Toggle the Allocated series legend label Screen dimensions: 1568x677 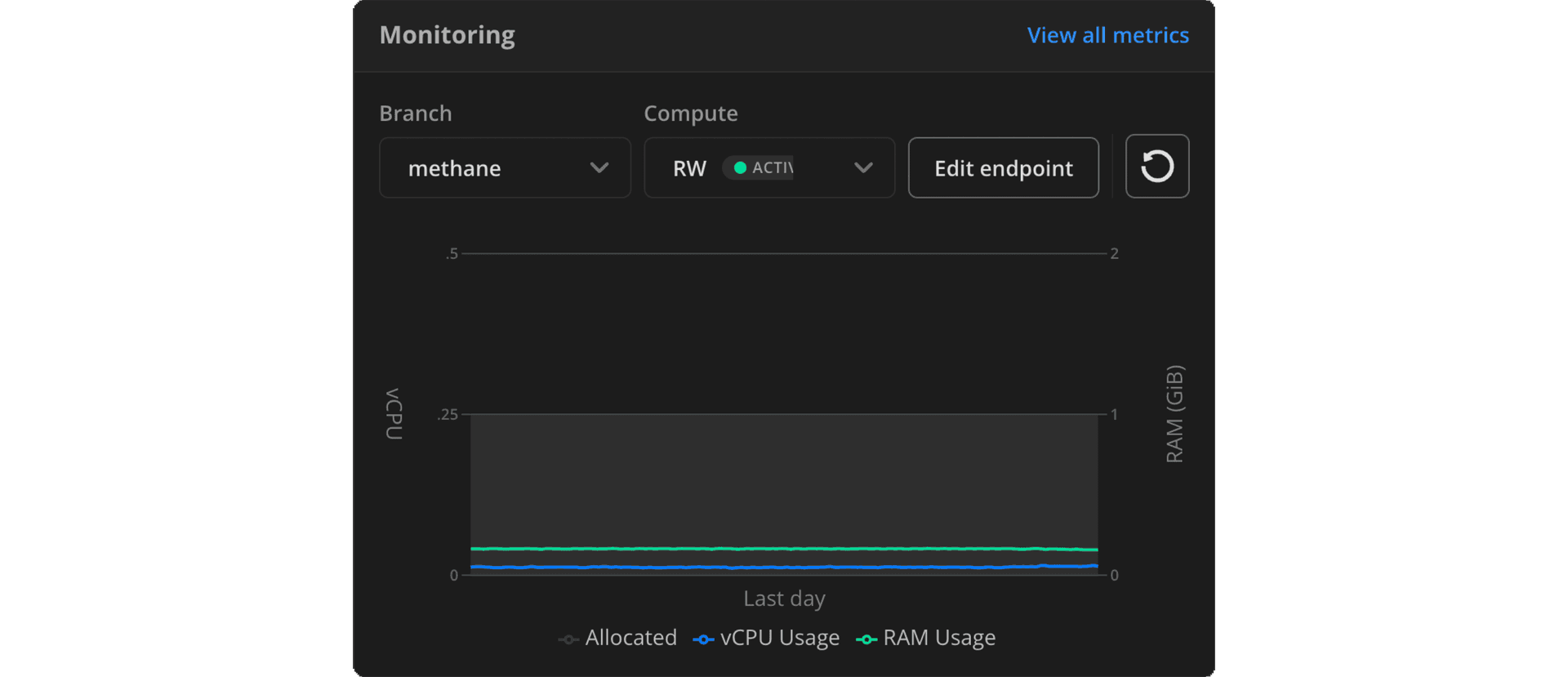click(x=630, y=638)
